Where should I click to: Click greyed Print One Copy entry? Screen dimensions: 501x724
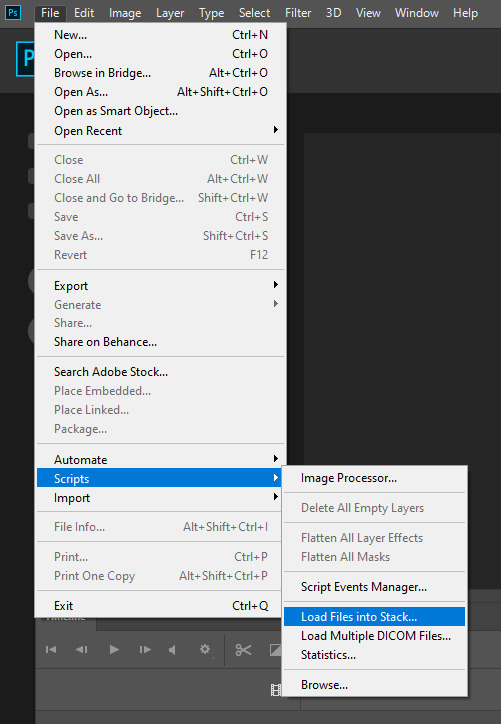pos(160,576)
